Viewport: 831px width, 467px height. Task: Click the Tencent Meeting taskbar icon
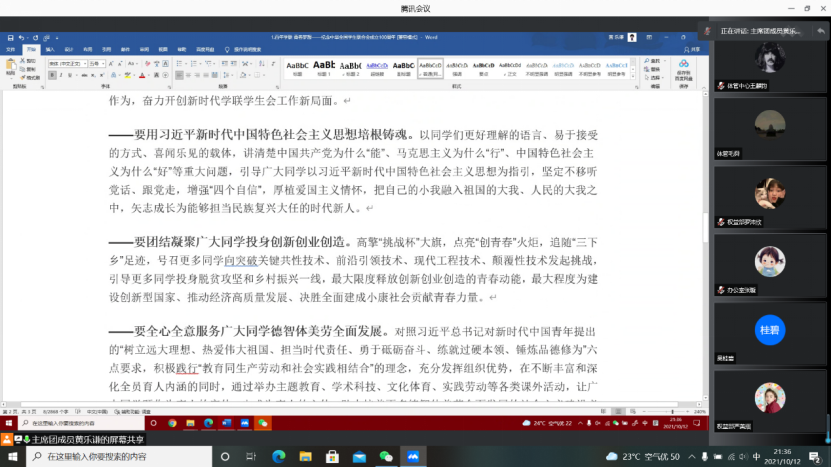pyautogui.click(x=412, y=456)
